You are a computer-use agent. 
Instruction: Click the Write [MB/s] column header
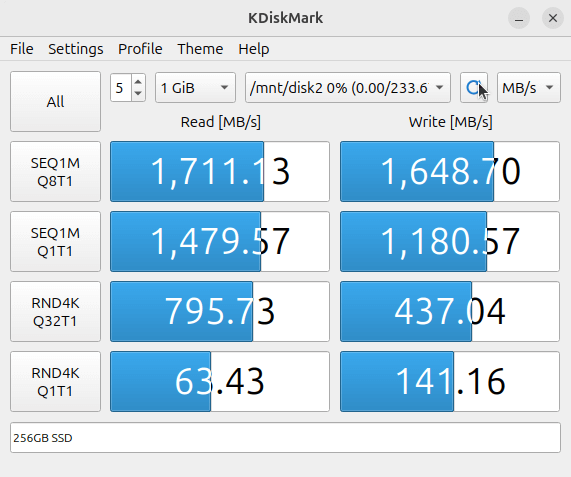[x=450, y=122]
